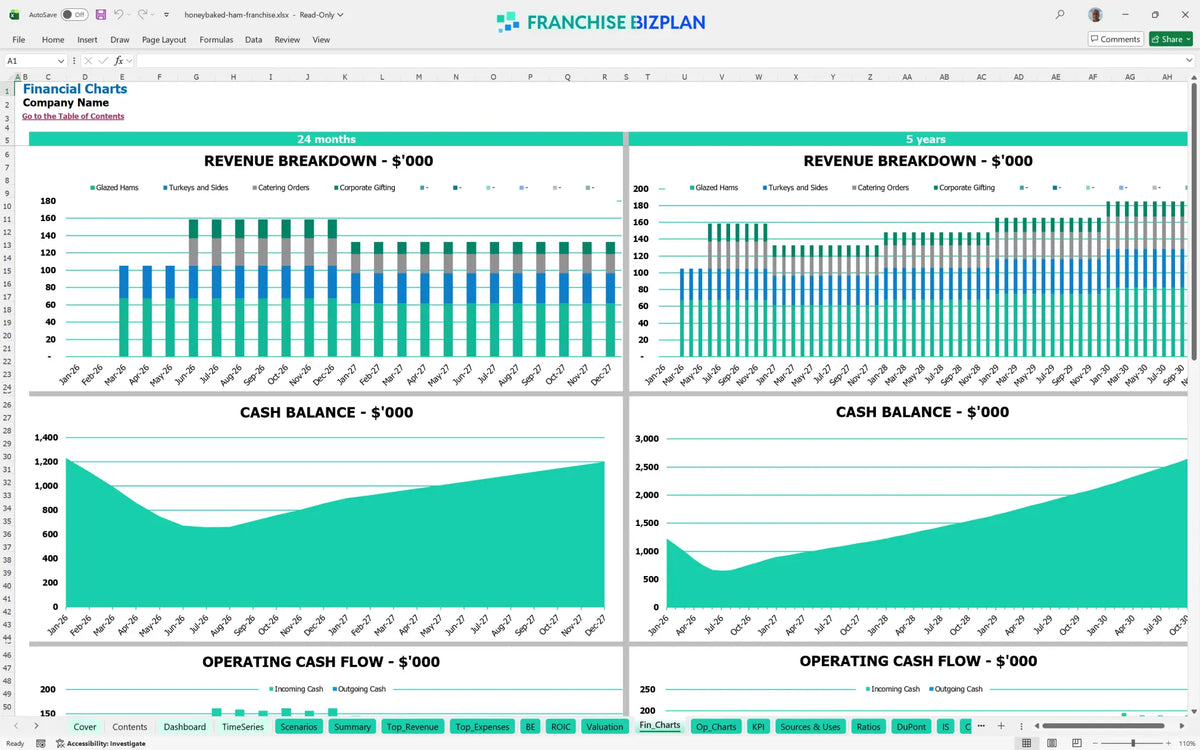Switch to Normal view in status bar
Image resolution: width=1200 pixels, height=750 pixels.
pos(1027,743)
